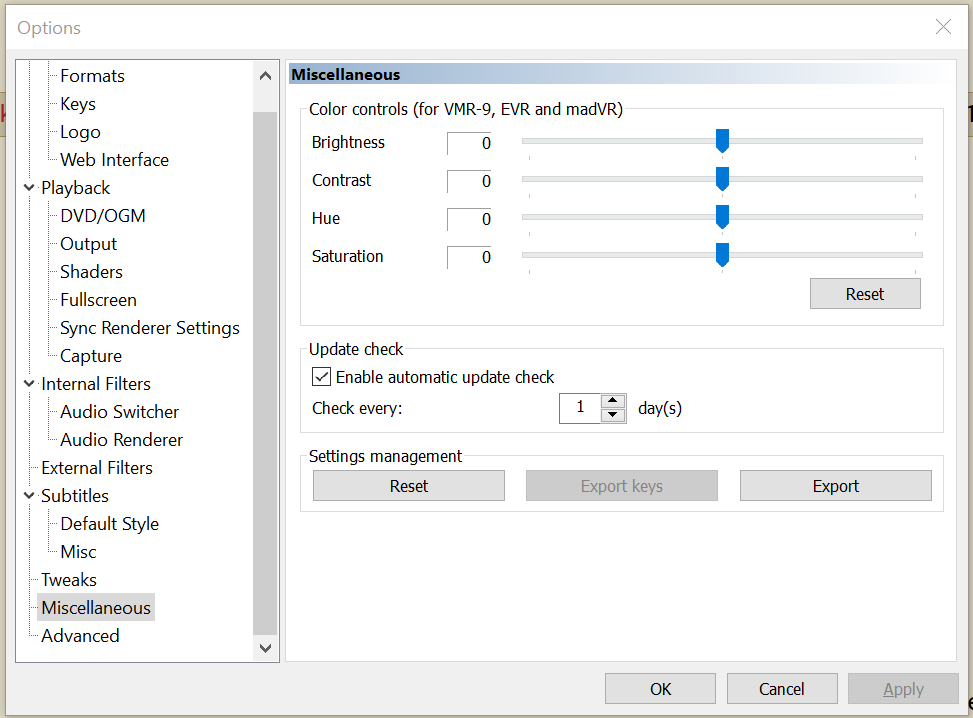Reset the color controls
973x718 pixels.
pyautogui.click(x=864, y=294)
